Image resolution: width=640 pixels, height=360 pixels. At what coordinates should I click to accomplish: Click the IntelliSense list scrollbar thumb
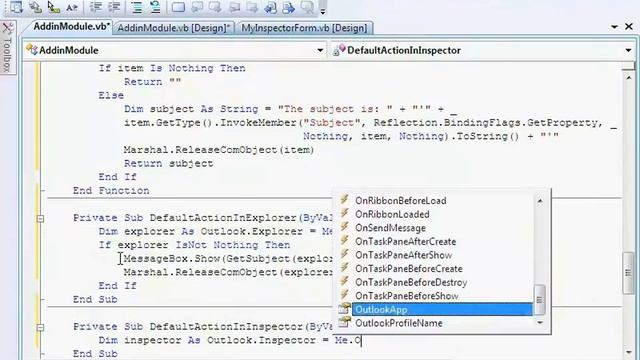point(540,300)
